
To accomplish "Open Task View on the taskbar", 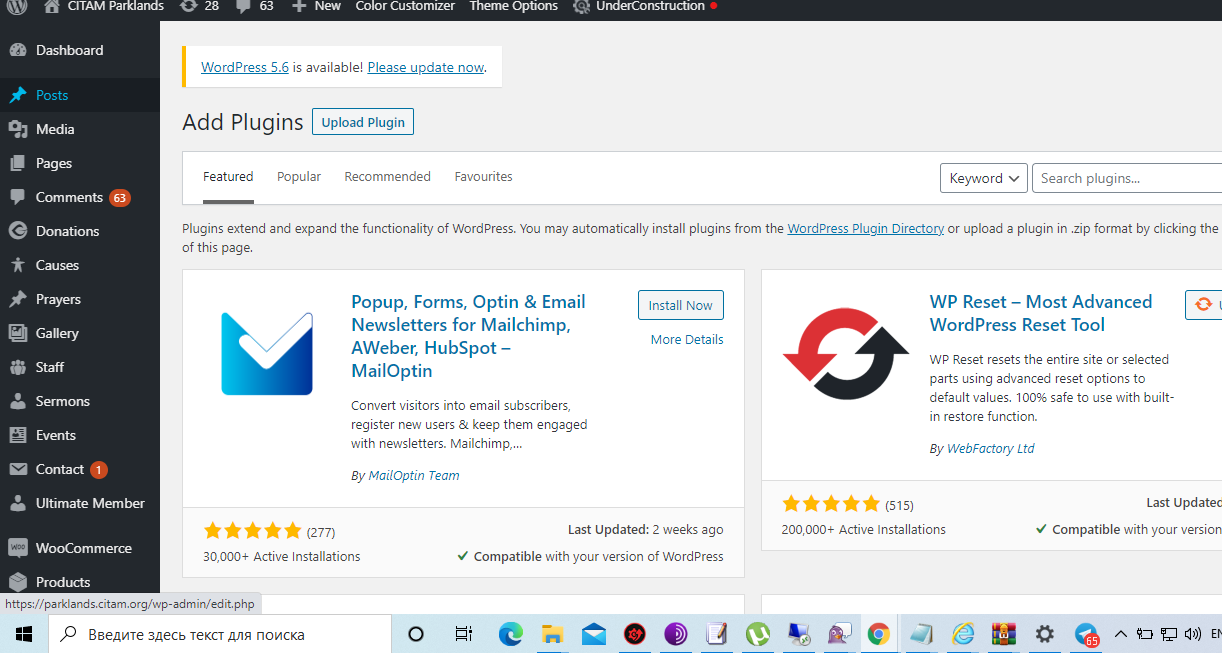I will 464,634.
